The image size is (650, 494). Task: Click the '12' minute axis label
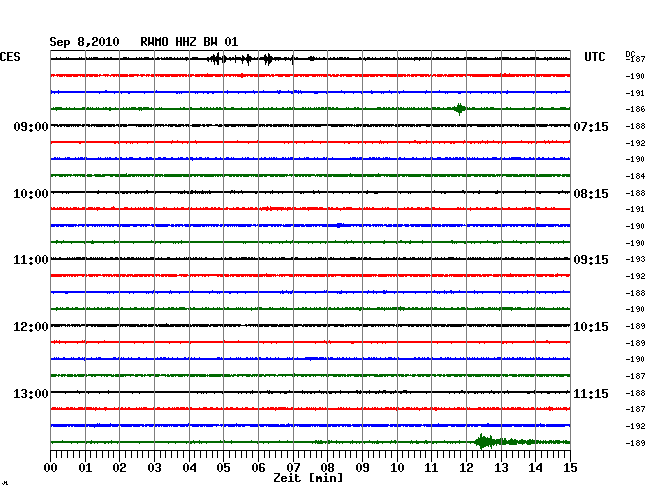click(466, 467)
